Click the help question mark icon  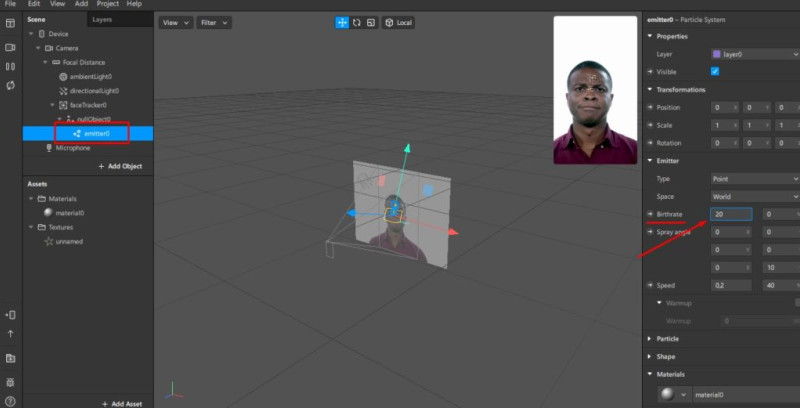click(x=10, y=401)
